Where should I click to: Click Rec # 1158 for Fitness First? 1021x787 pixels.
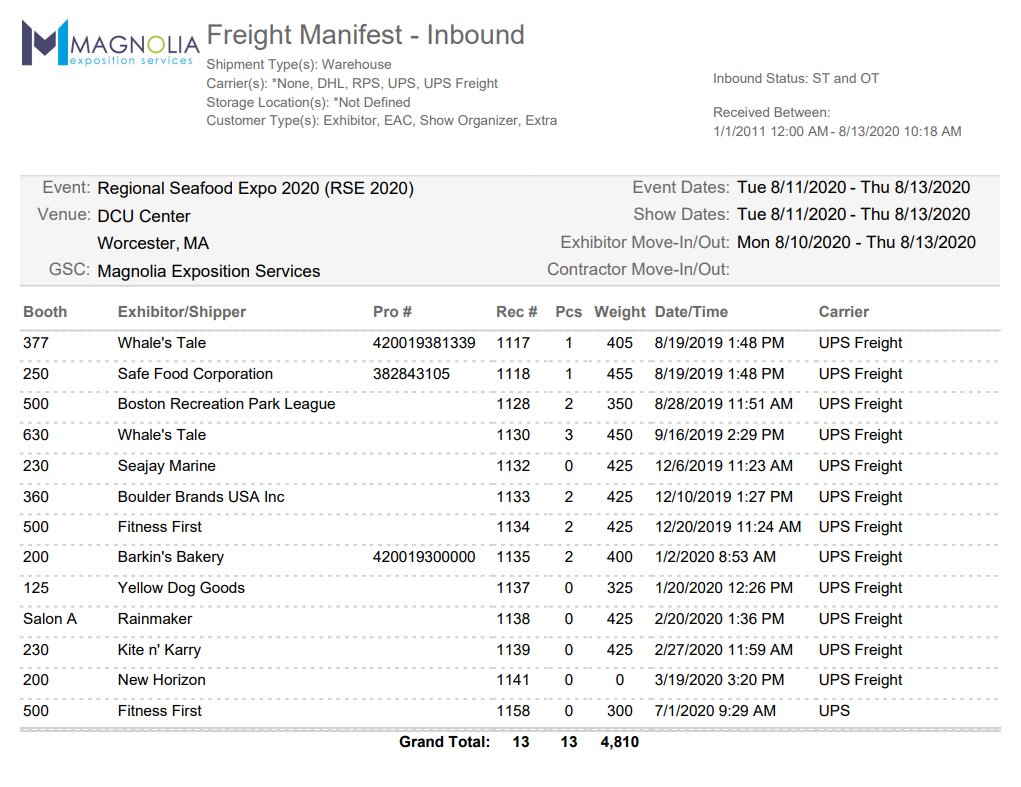pyautogui.click(x=516, y=711)
